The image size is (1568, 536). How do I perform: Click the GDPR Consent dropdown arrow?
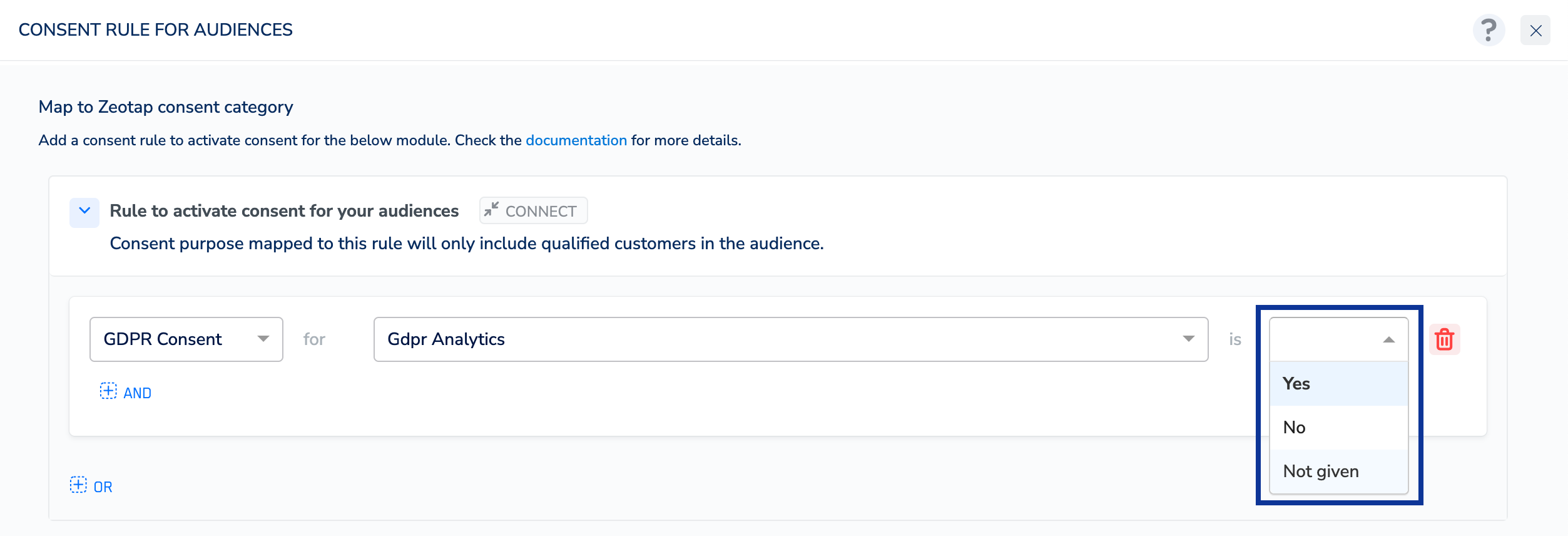click(x=263, y=339)
